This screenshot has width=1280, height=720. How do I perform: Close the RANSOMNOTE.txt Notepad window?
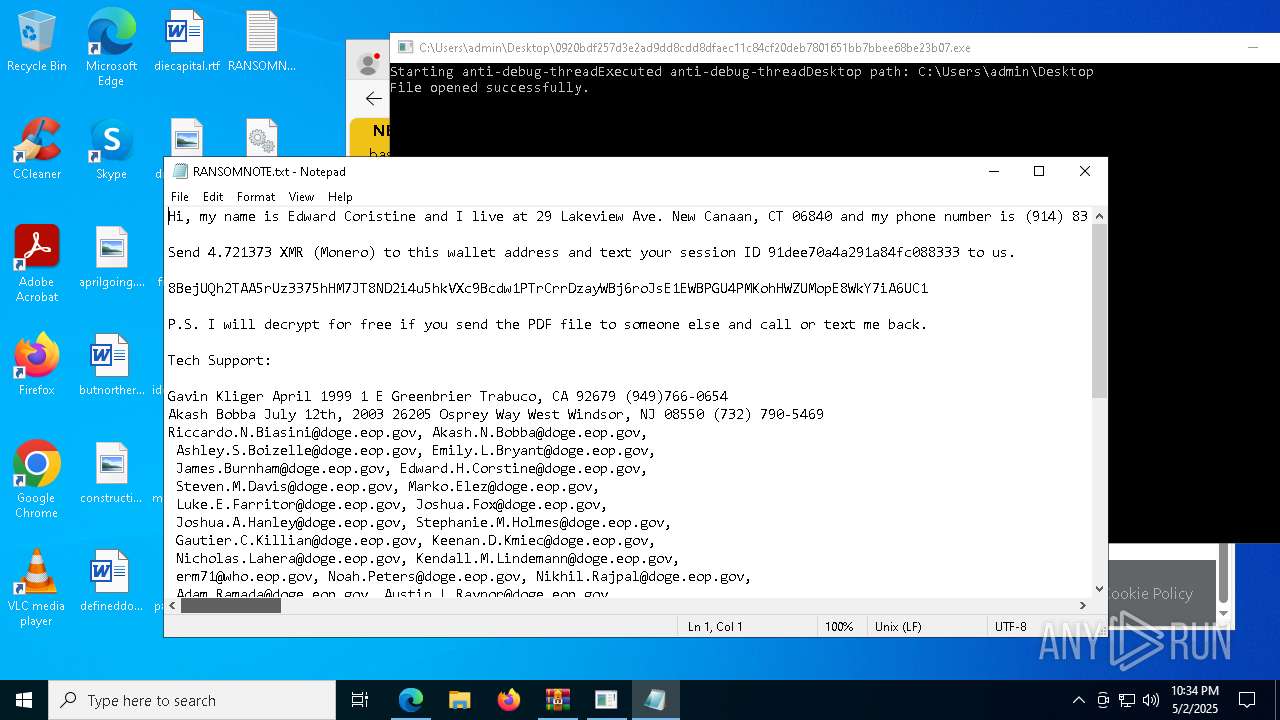[1085, 171]
